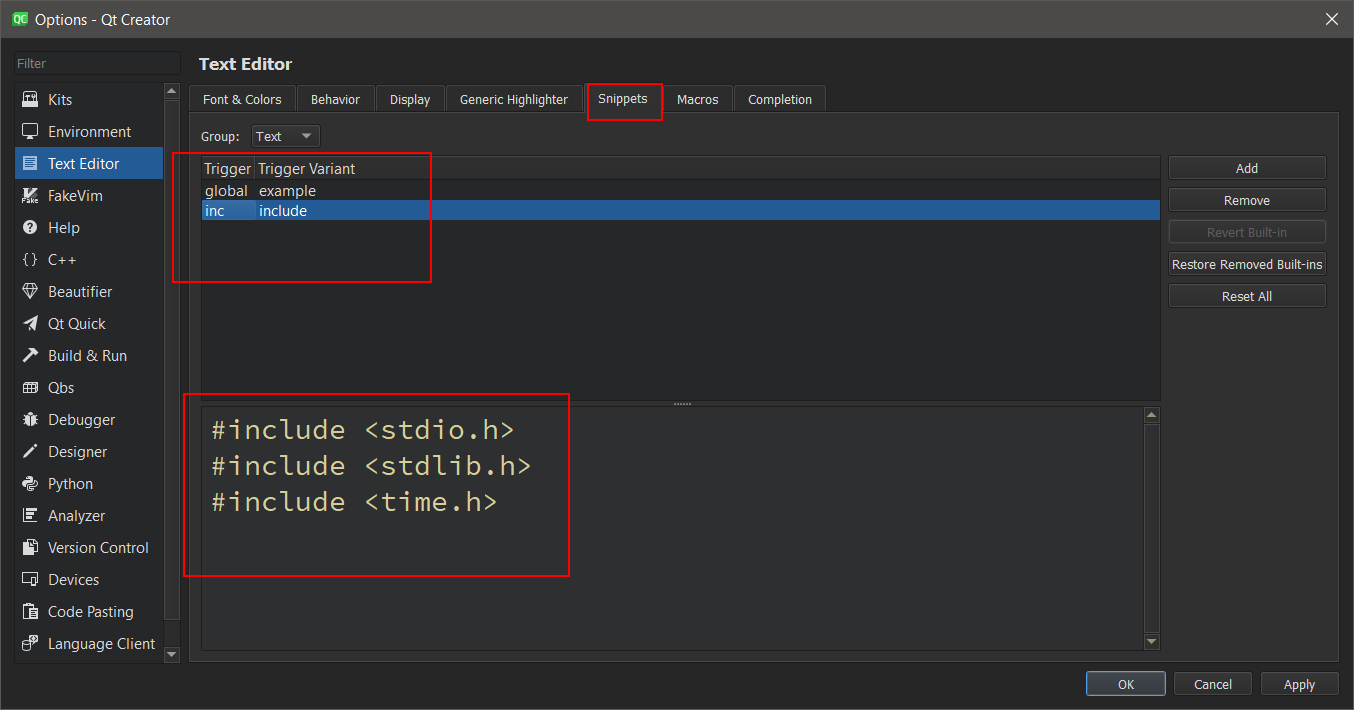Click the Python snake icon
The height and width of the screenshot is (710, 1354).
pos(30,484)
